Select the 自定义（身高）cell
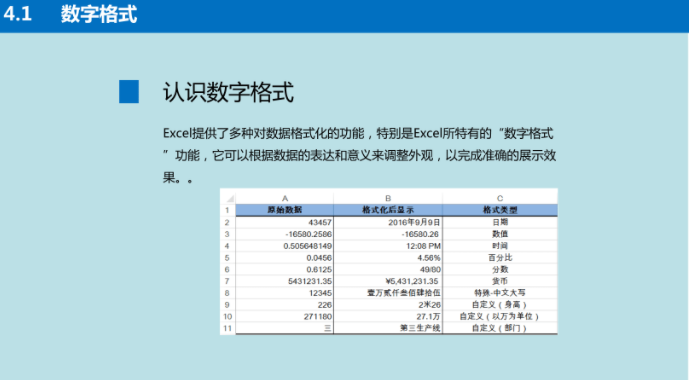The image size is (693, 380). (x=500, y=305)
